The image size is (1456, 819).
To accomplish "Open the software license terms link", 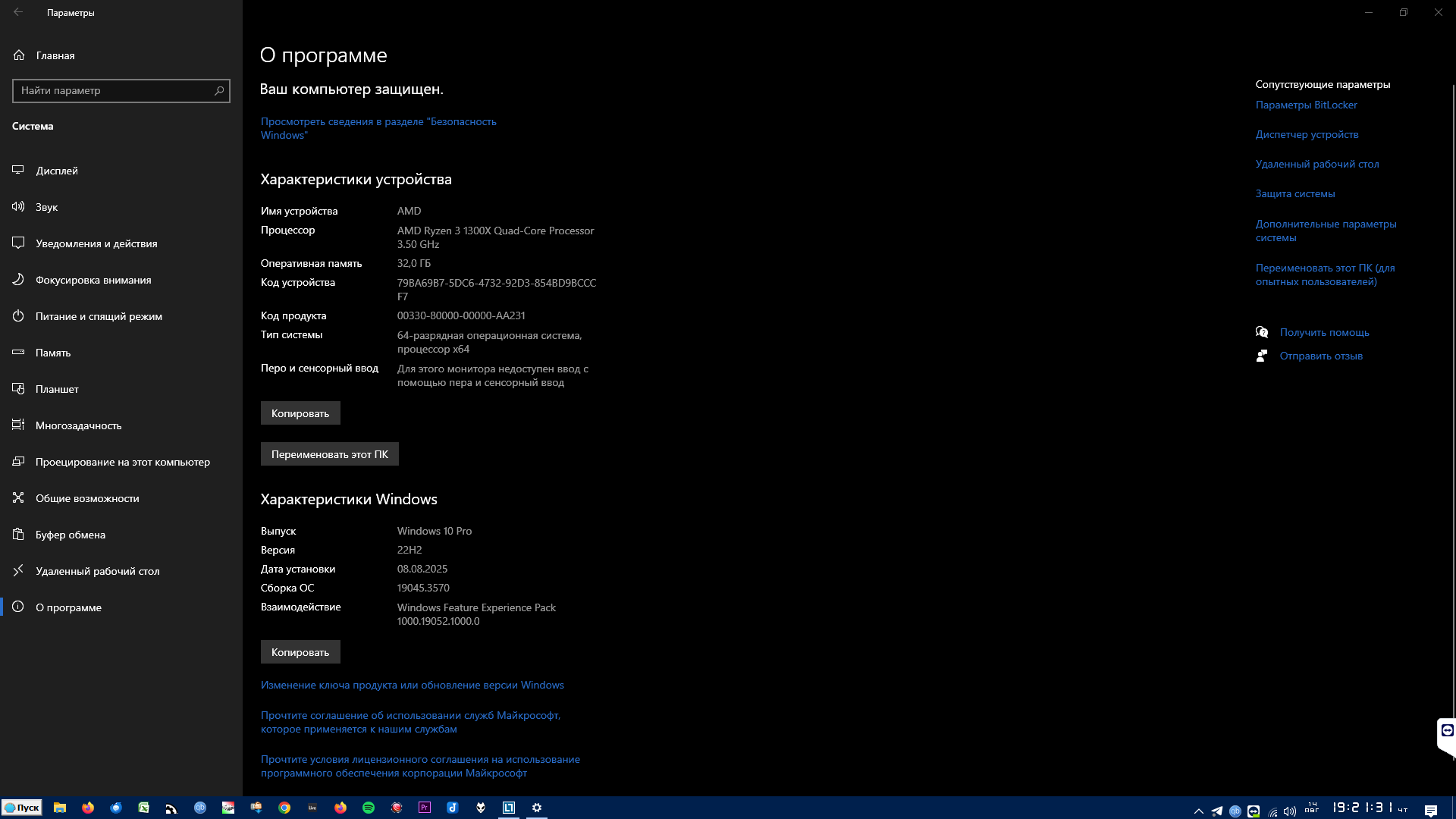I will point(420,766).
